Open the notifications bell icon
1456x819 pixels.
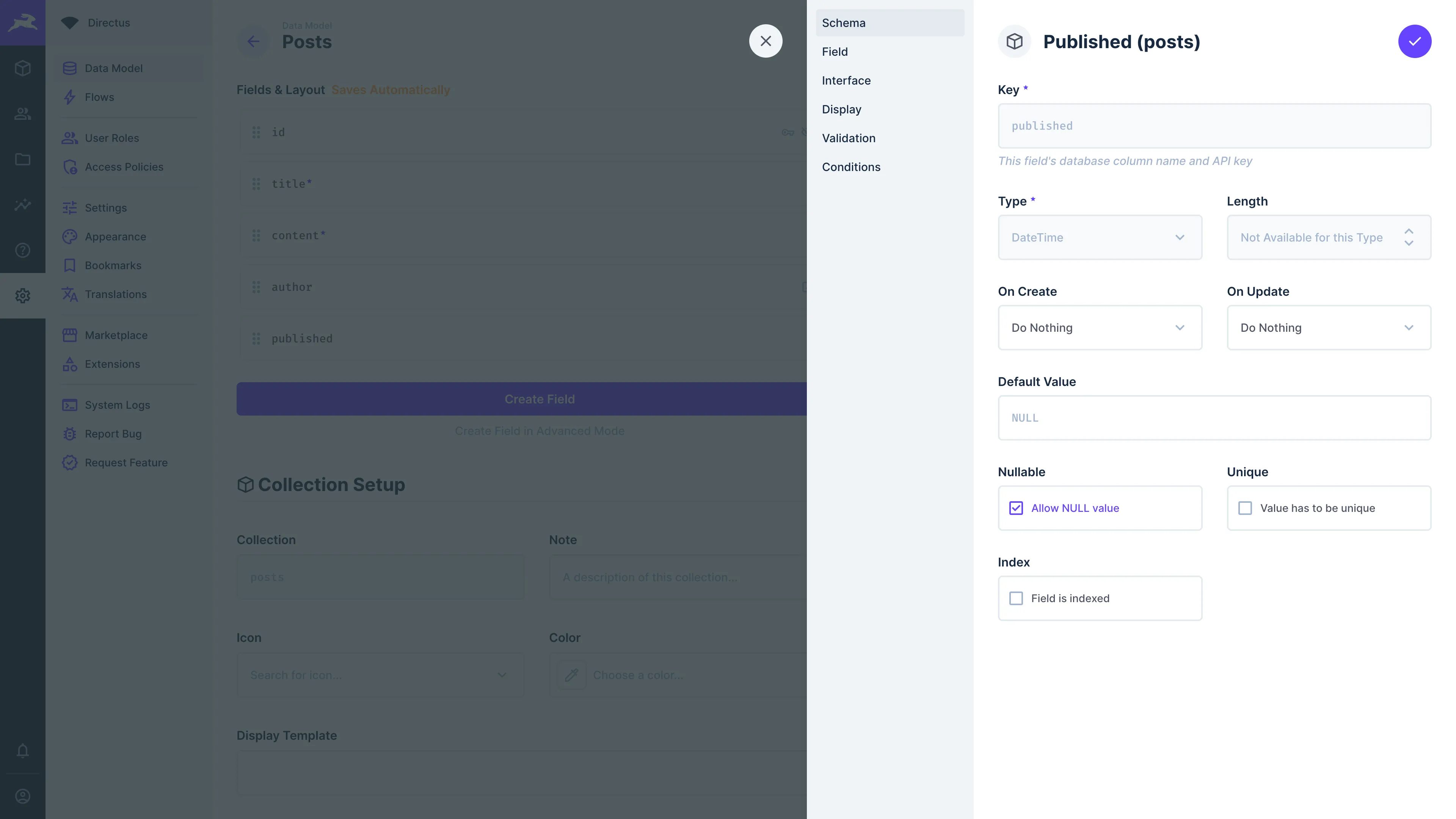pos(23,751)
